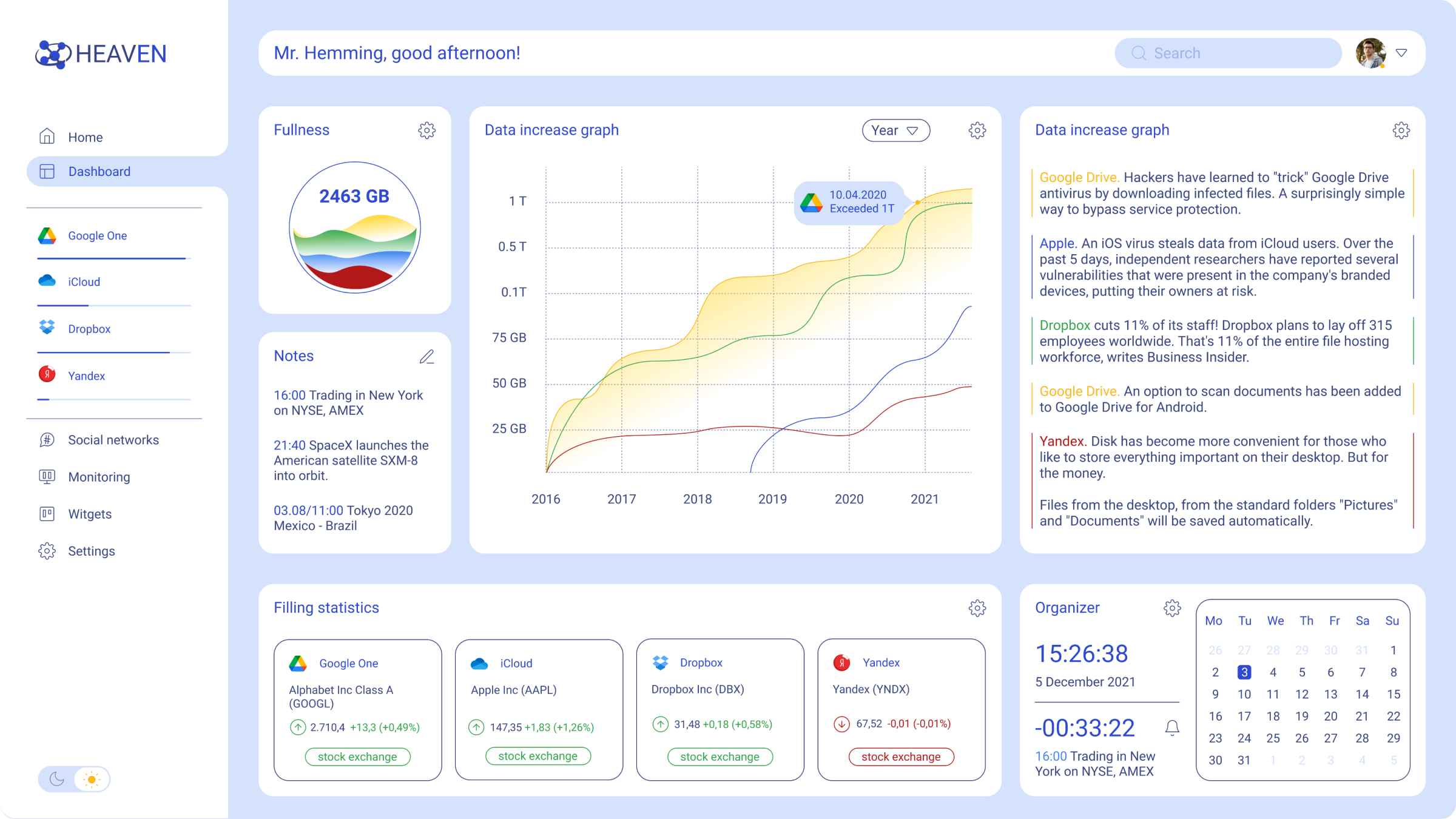1456x819 pixels.
Task: Switch to dark mode with moon icon
Action: tap(56, 779)
